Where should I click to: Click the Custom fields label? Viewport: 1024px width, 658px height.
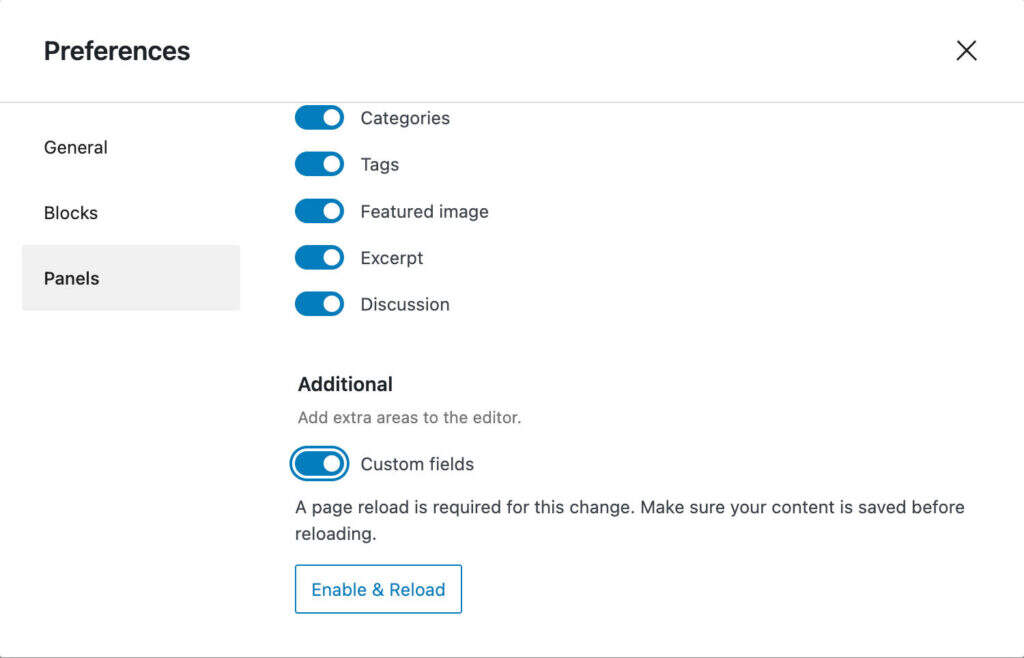coord(417,464)
